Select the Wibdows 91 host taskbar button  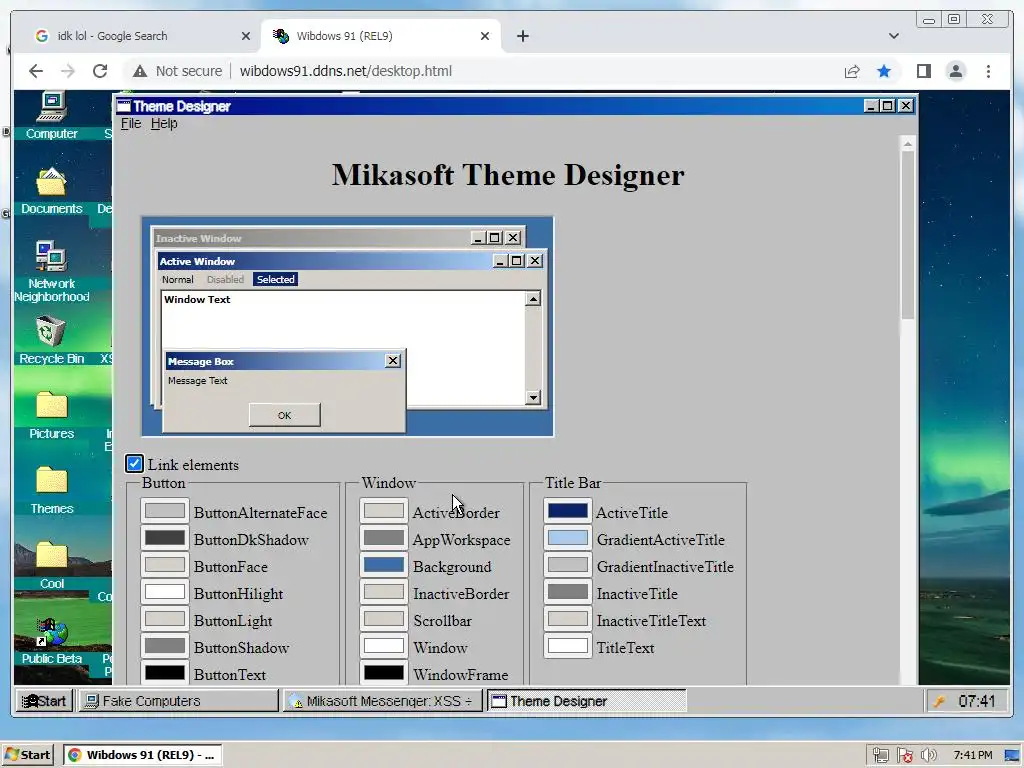(x=142, y=755)
